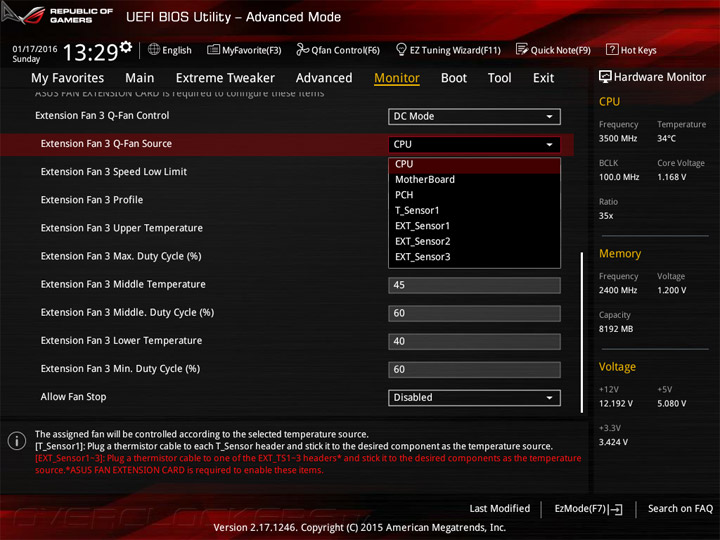
Task: Click the Lower Temperature field showing 40
Action: point(474,341)
